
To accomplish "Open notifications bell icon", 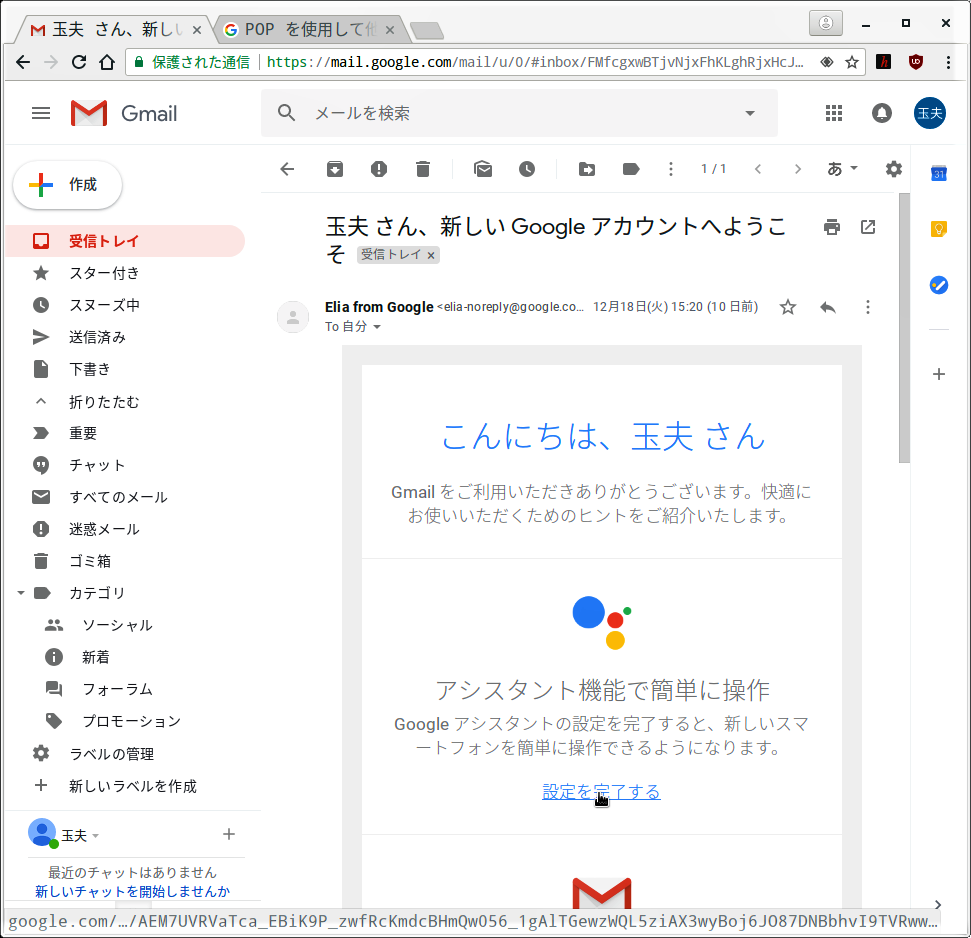I will tap(882, 113).
